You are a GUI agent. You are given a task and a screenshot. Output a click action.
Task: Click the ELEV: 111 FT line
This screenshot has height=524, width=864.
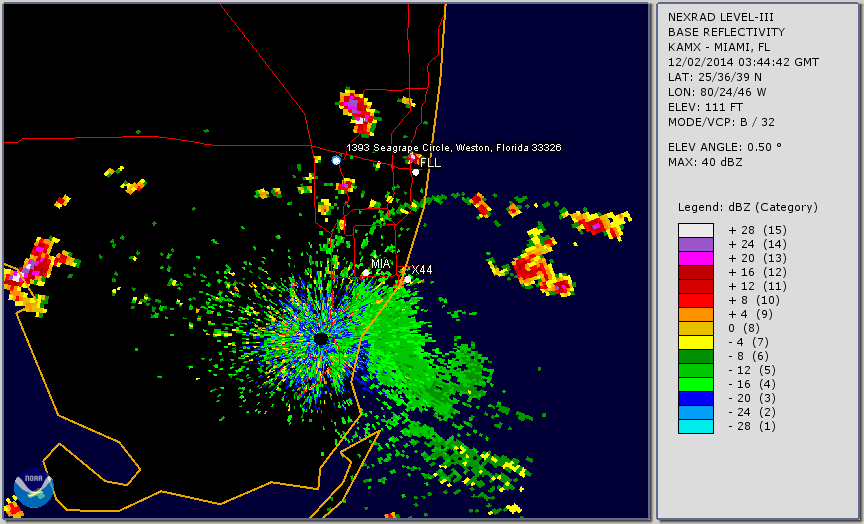[705, 107]
